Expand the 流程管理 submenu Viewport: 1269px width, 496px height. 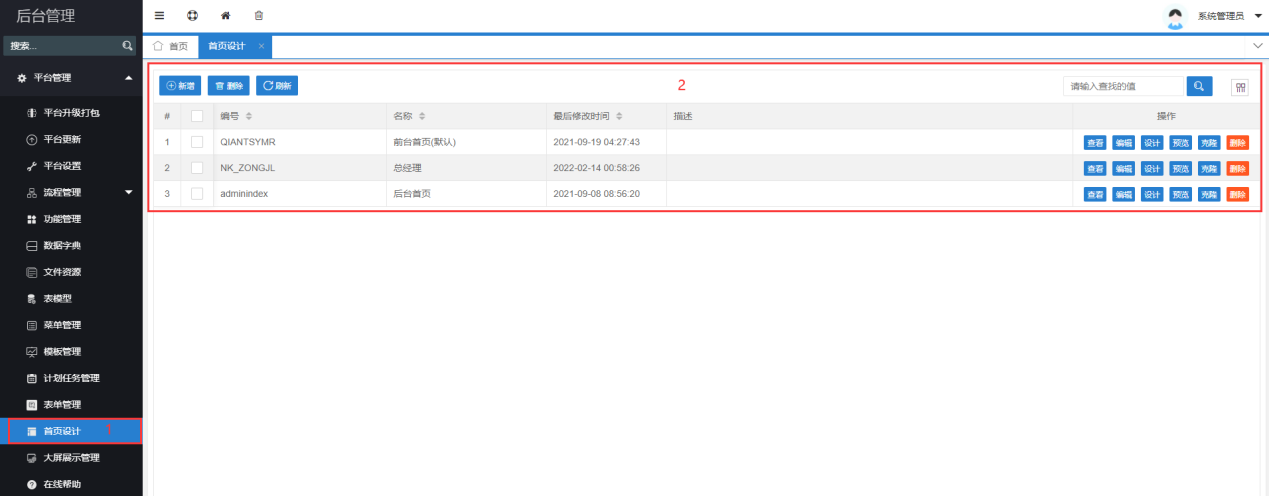coord(128,192)
